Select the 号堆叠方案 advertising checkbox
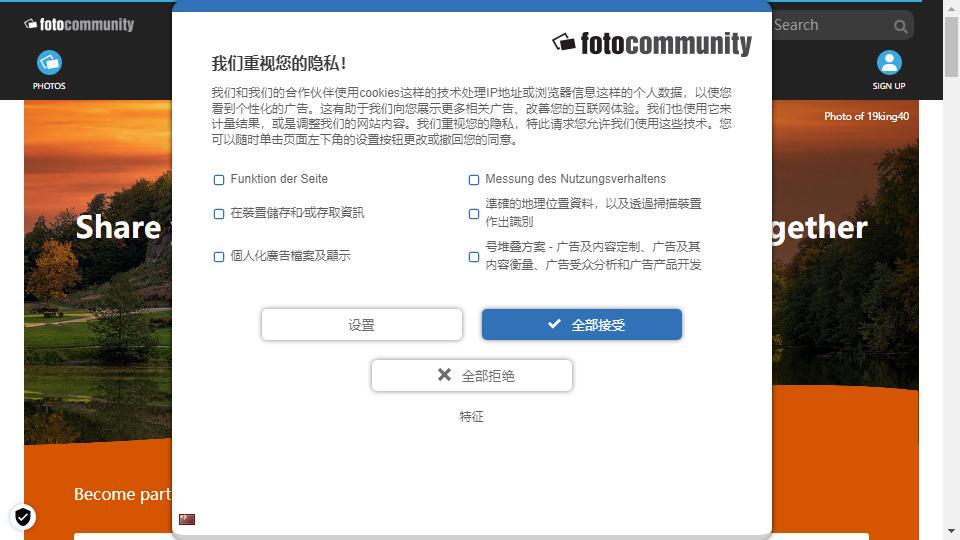This screenshot has width=960, height=540. click(473, 257)
